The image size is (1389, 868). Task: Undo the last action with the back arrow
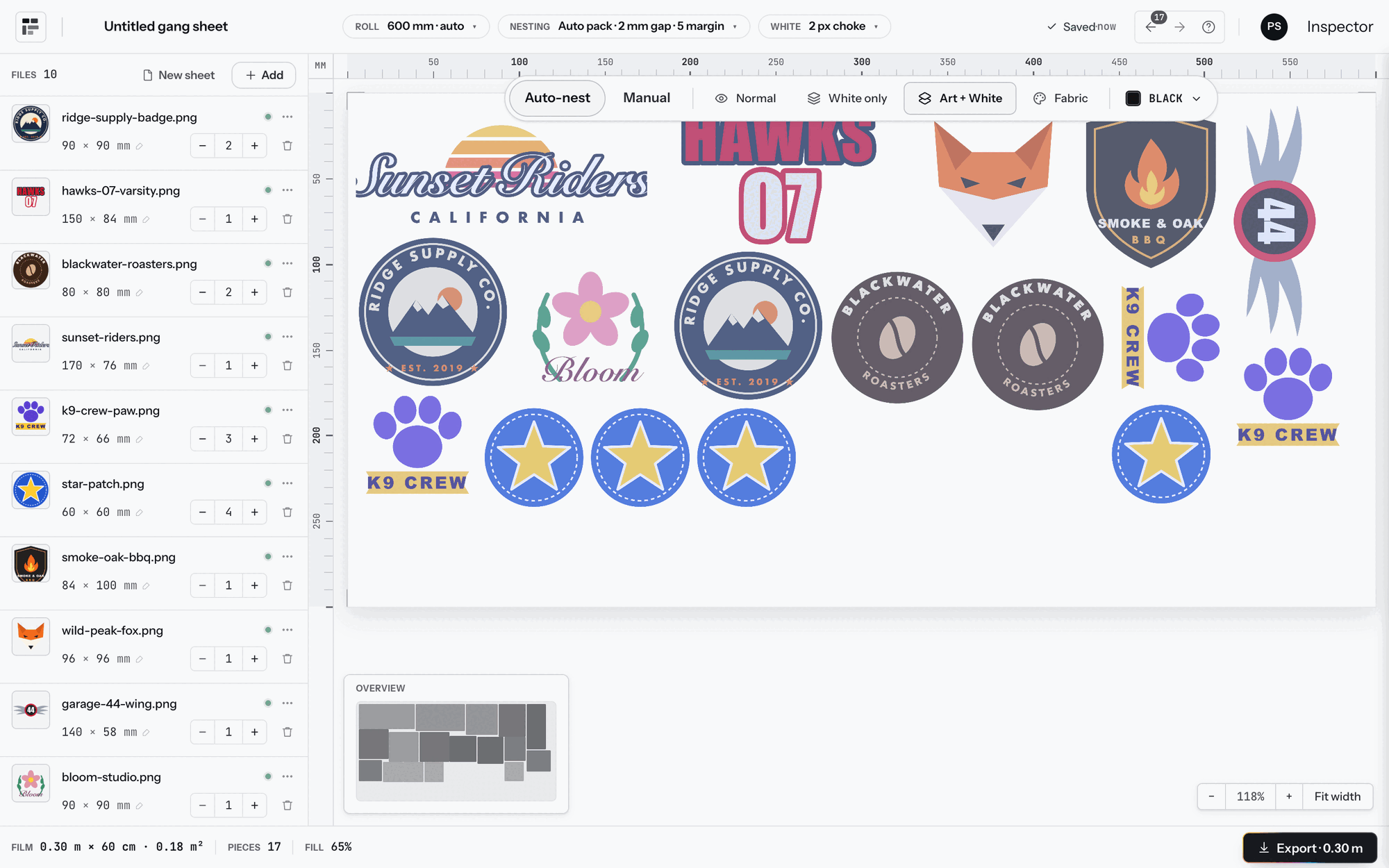pyautogui.click(x=1151, y=27)
